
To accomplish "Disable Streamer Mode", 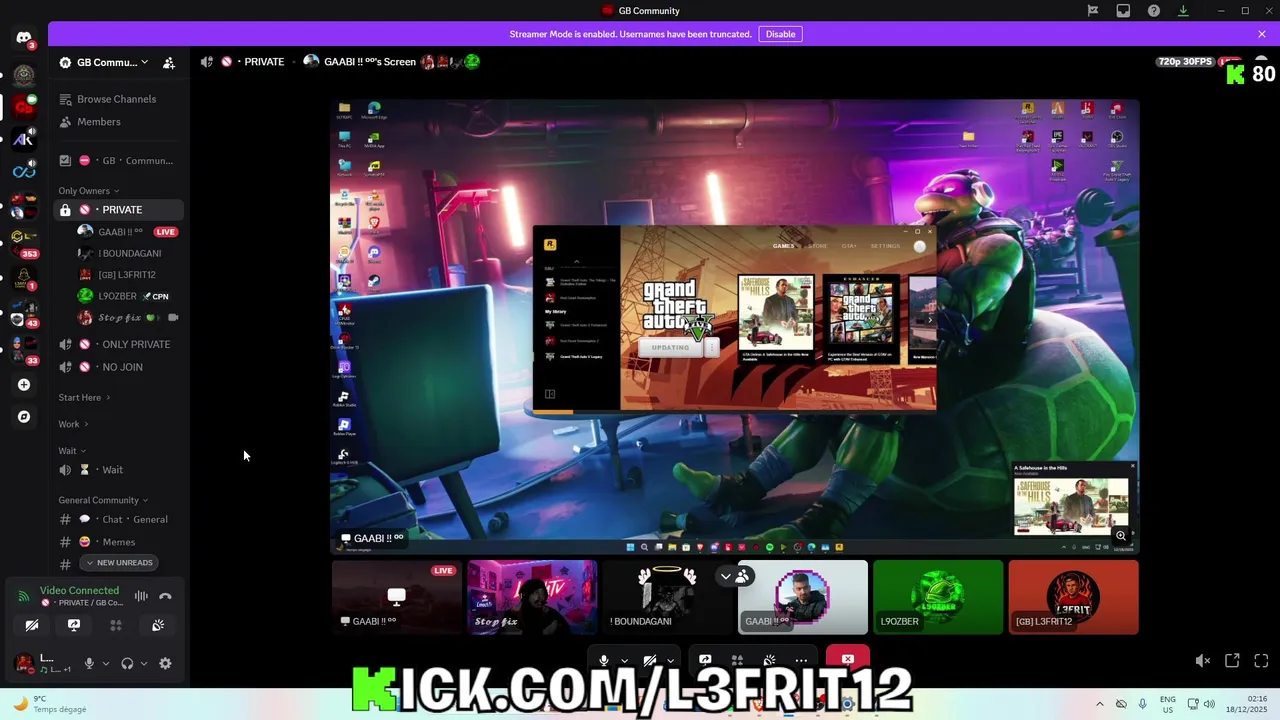I will pos(780,34).
